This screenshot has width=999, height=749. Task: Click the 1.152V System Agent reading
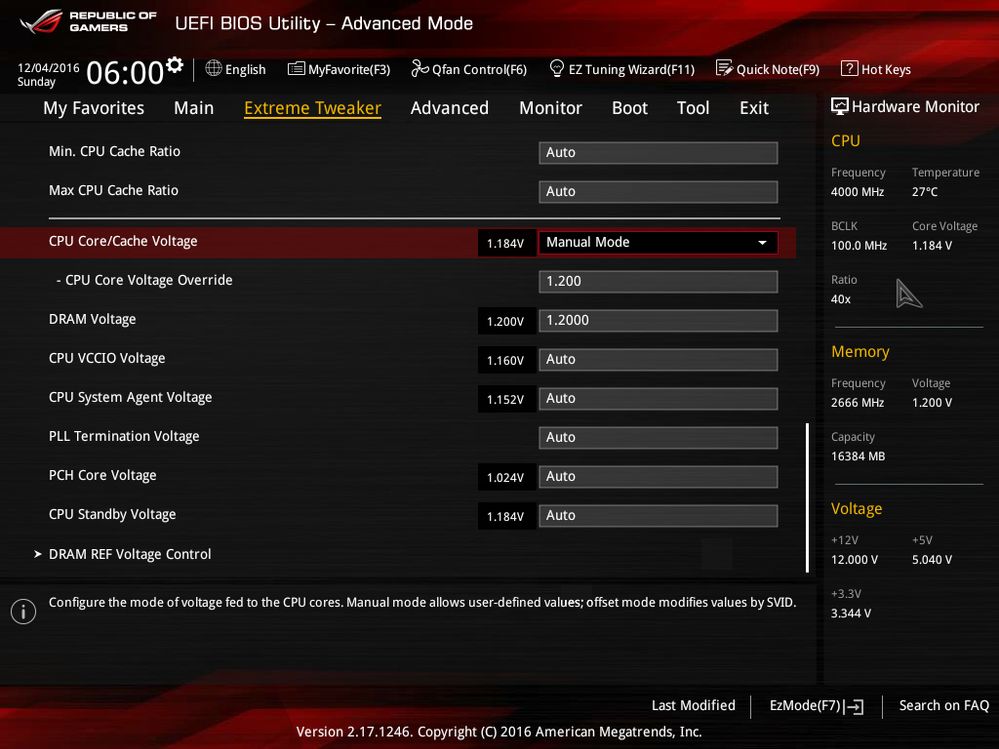click(506, 399)
